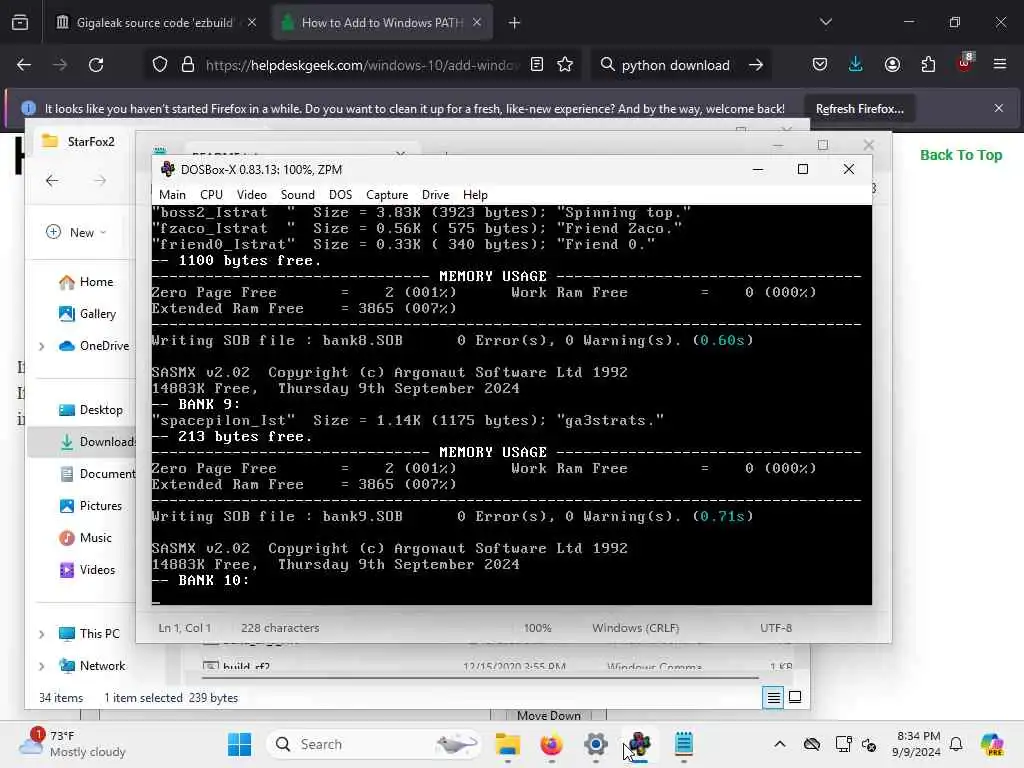Viewport: 1024px width, 768px height.
Task: Go back one page in Firefox
Action: pos(24,65)
